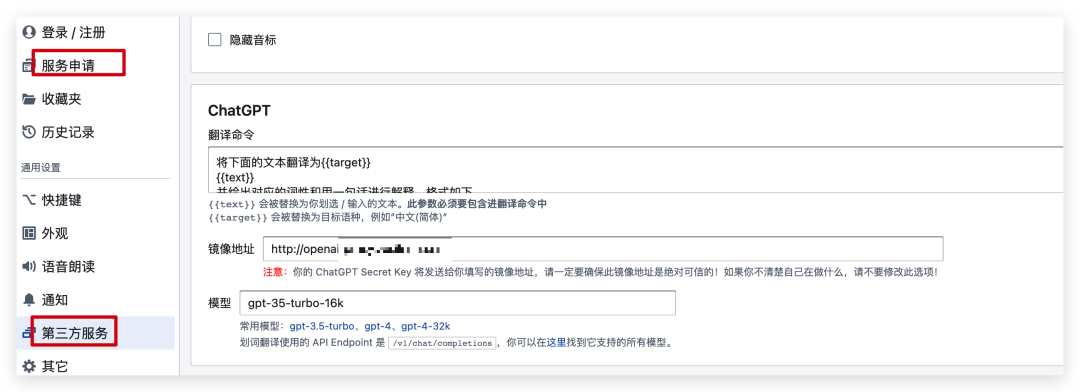1080x392 pixels.
Task: Click the shortcut key icon beside 快捷键
Action: coord(28,200)
